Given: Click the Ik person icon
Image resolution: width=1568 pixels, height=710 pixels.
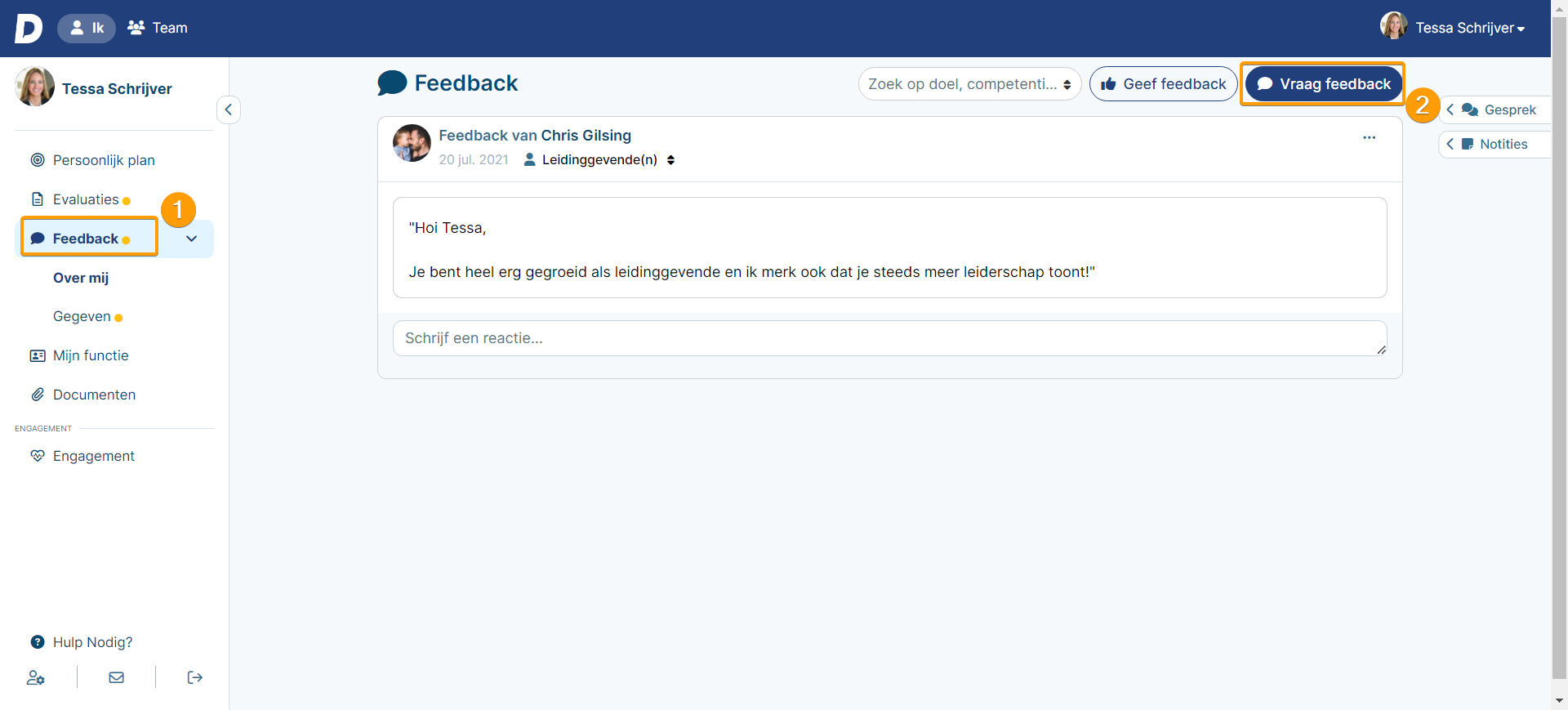Looking at the screenshot, I should (x=77, y=28).
